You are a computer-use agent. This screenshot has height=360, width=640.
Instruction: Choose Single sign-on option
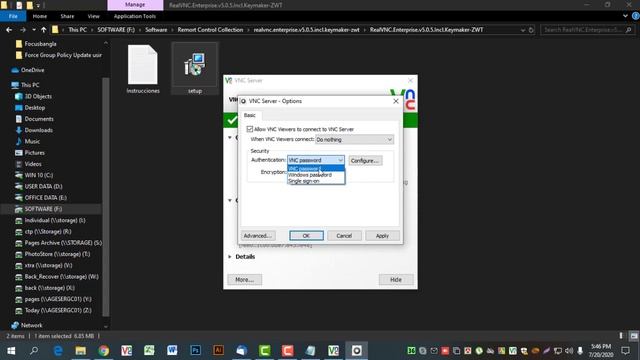click(316, 181)
